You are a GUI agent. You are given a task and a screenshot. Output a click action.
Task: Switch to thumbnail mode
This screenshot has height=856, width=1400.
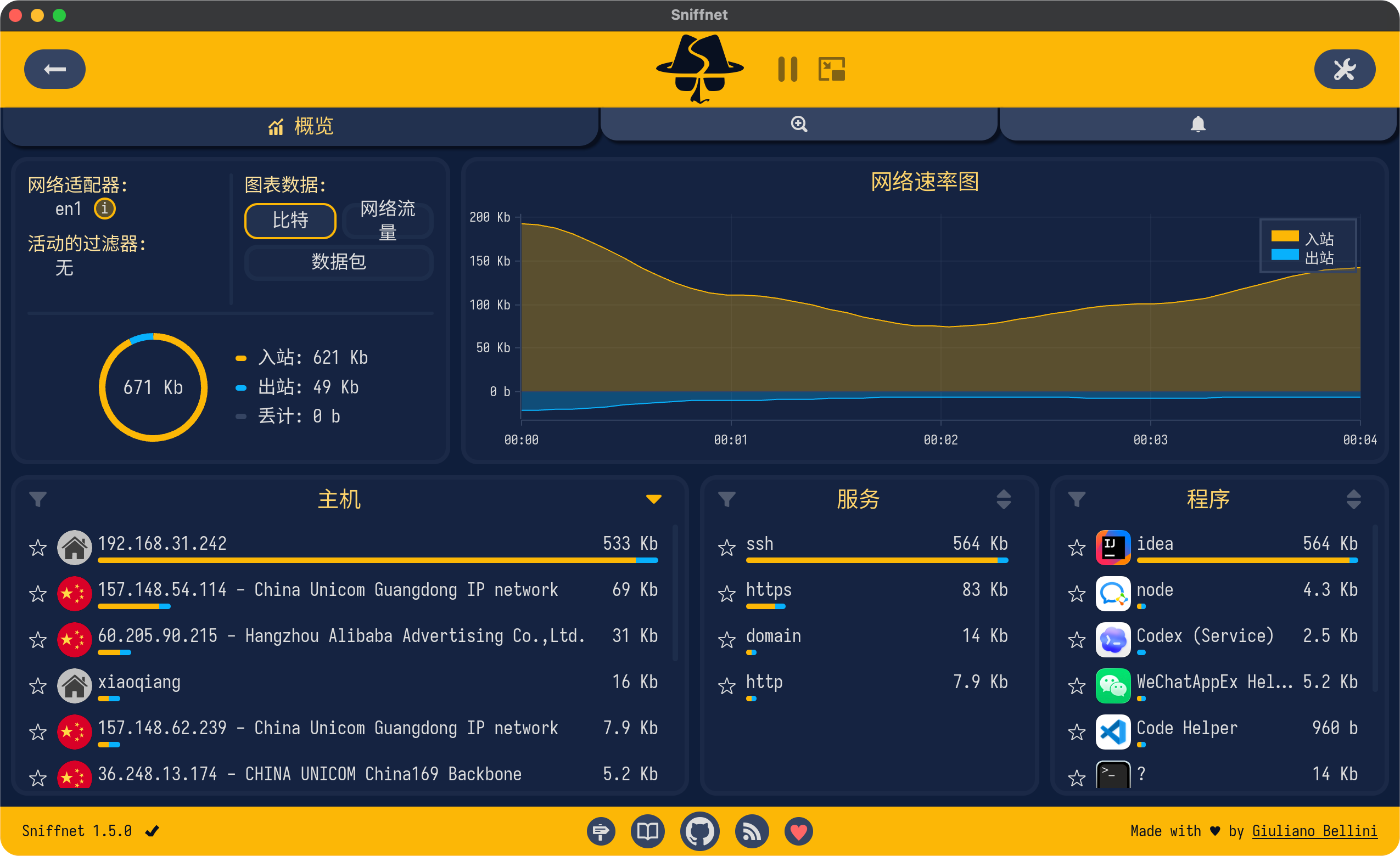pos(832,69)
